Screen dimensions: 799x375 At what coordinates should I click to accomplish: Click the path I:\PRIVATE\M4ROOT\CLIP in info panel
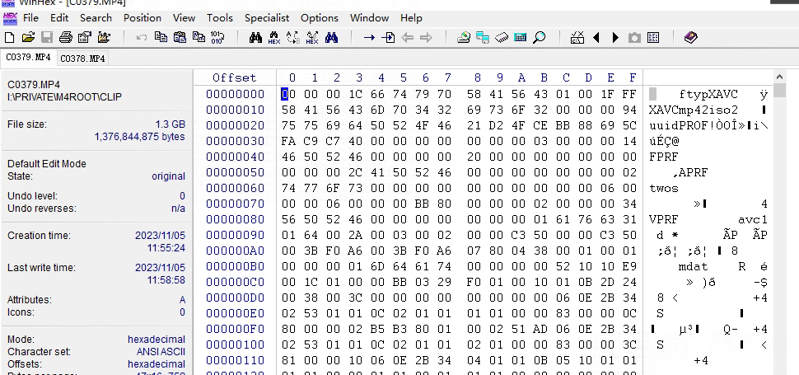coord(65,97)
